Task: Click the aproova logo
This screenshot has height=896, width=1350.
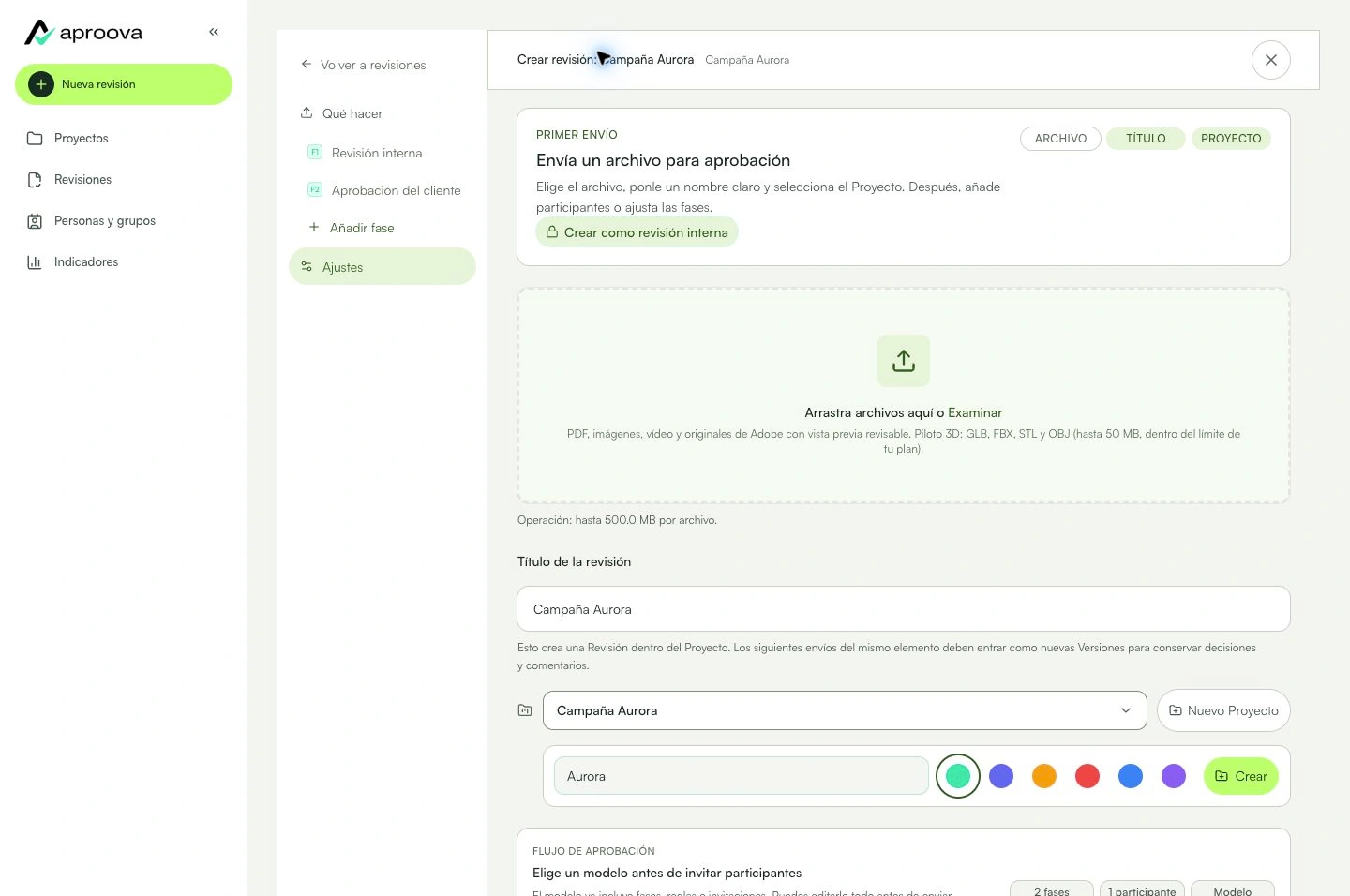Action: (83, 33)
